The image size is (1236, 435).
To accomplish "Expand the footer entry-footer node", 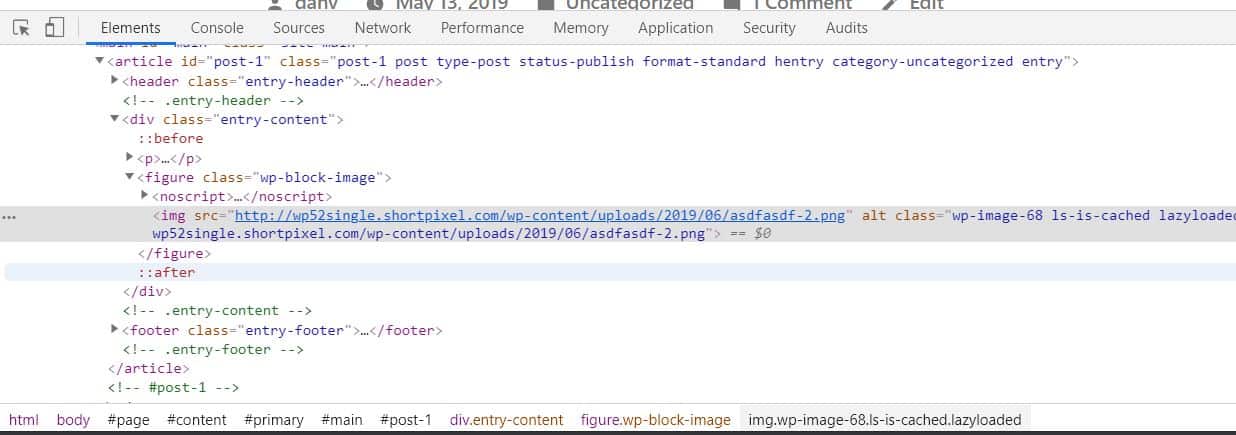I will 115,330.
